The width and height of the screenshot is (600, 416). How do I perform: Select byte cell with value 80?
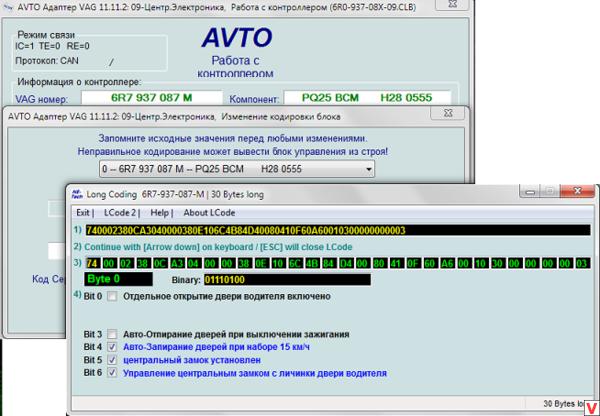[379, 263]
